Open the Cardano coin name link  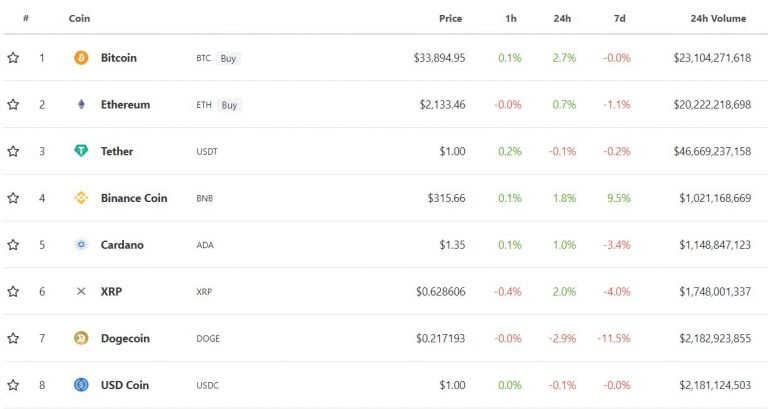click(122, 244)
